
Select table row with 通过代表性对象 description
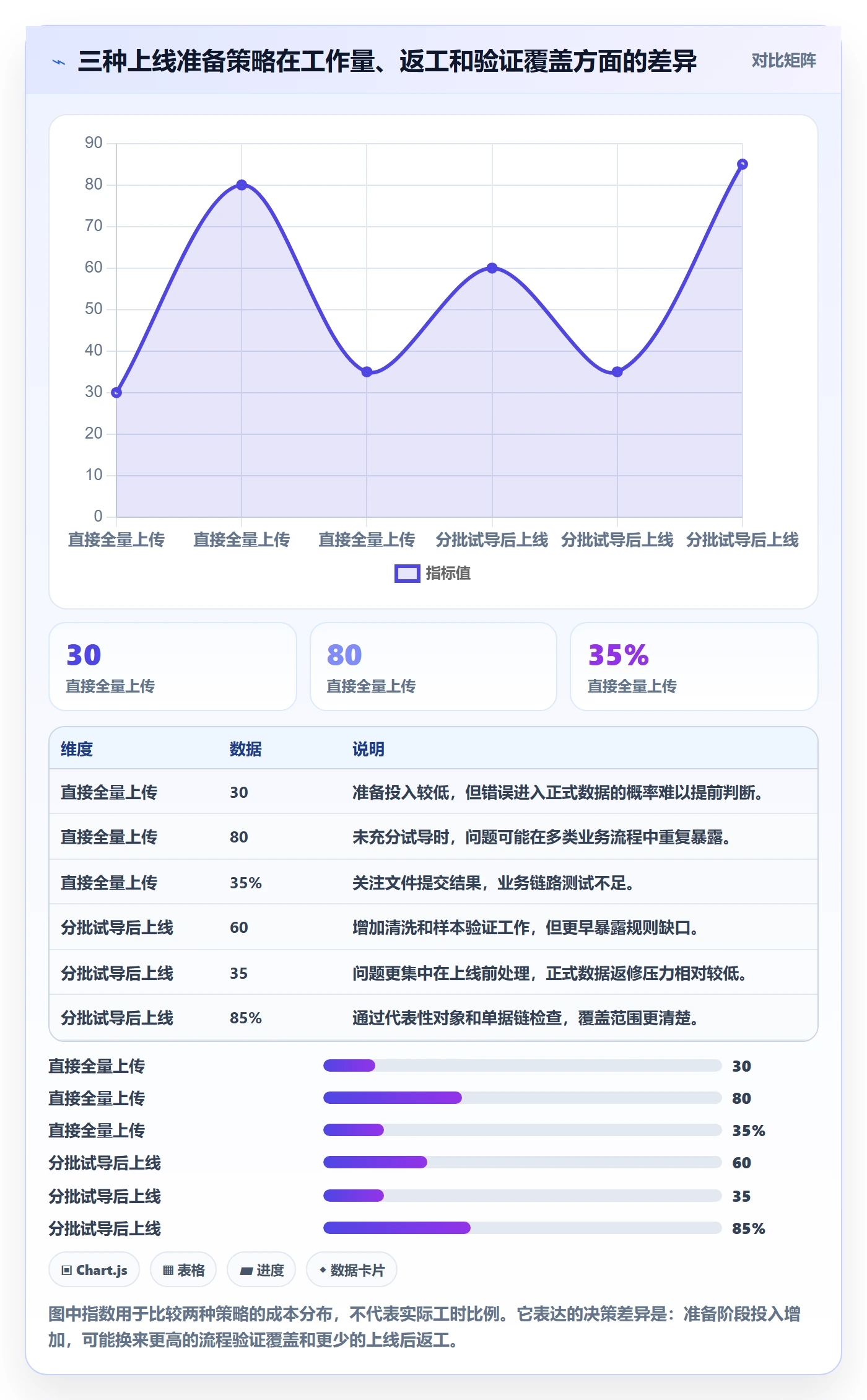pyautogui.click(x=434, y=1018)
